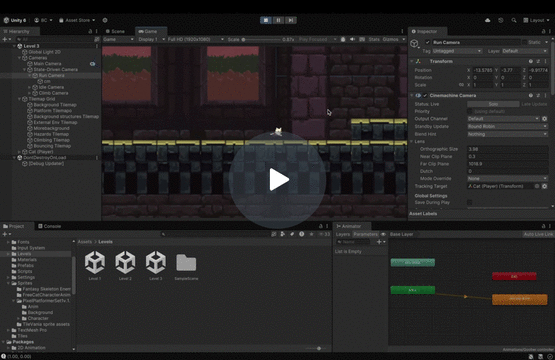This screenshot has width=555, height=360.
Task: Toggle the Static checkbox in Inspector
Action: click(x=524, y=42)
